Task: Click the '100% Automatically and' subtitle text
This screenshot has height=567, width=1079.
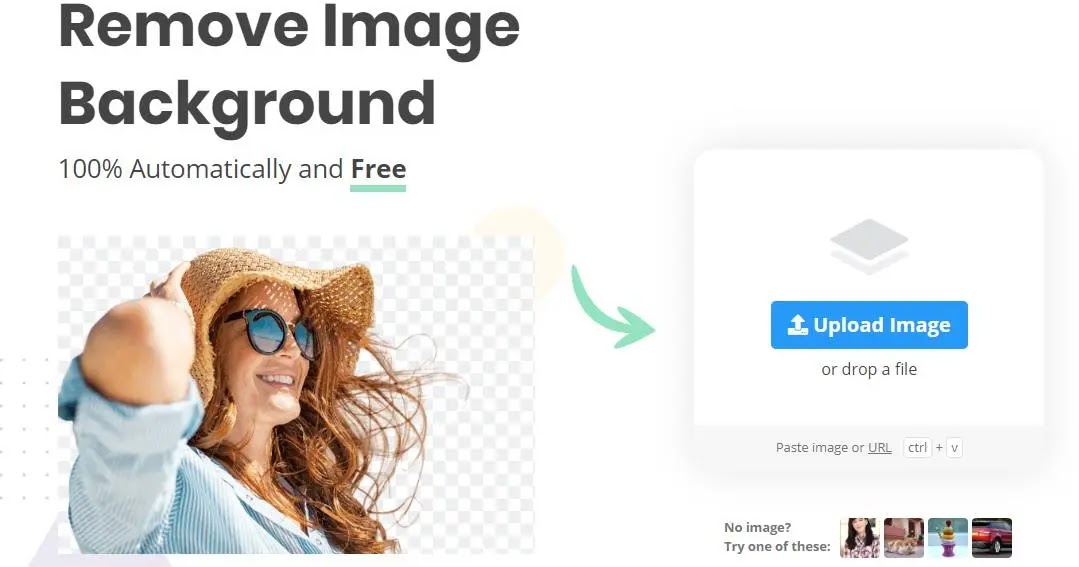Action: [201, 170]
